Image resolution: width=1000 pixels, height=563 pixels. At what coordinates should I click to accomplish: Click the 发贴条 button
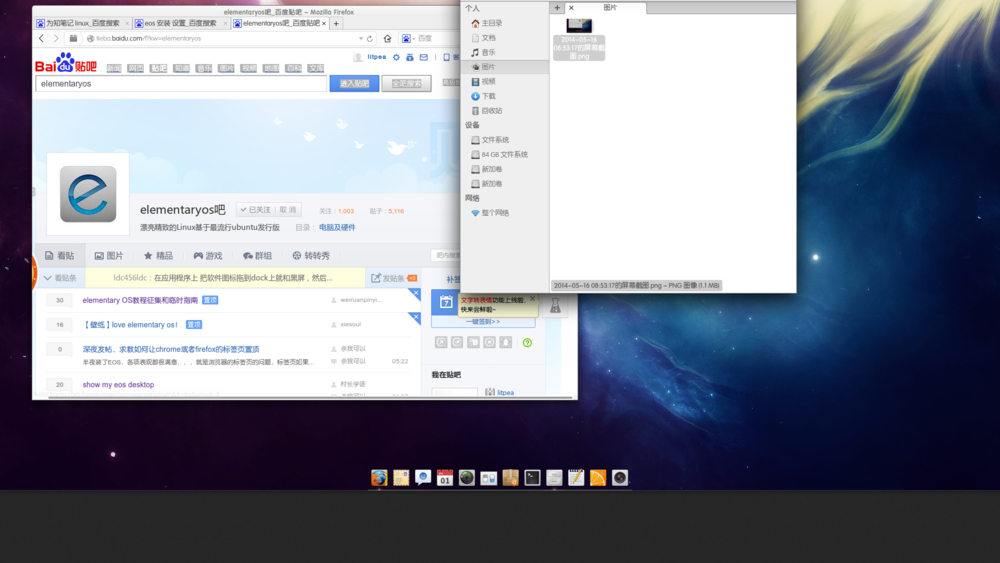coord(393,278)
